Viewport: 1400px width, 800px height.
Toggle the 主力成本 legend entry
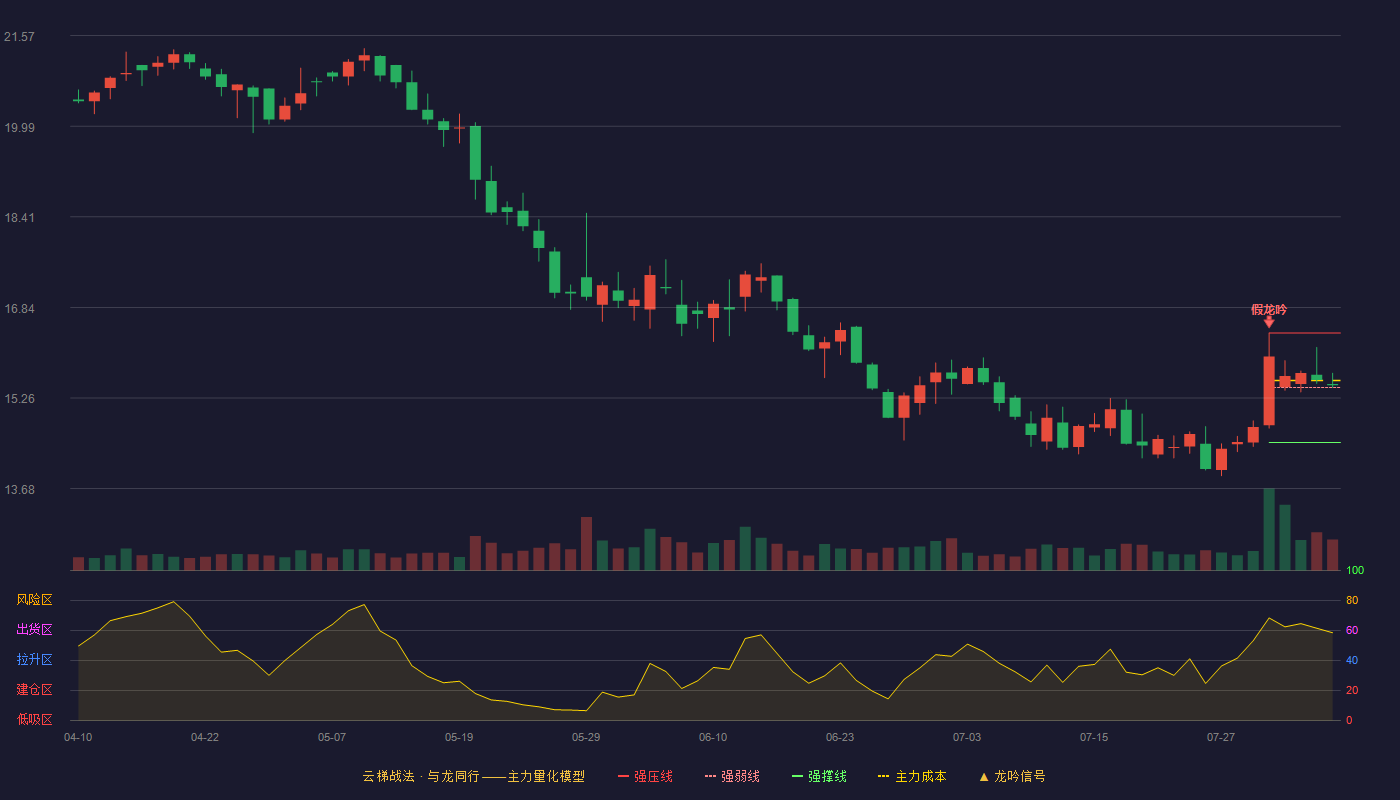pyautogui.click(x=912, y=776)
